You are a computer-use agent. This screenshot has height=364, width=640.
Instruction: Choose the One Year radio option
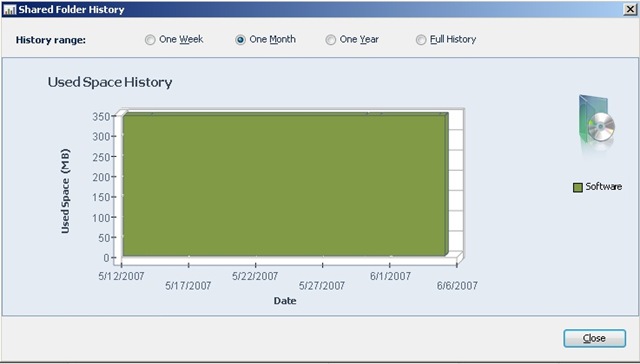click(x=331, y=40)
